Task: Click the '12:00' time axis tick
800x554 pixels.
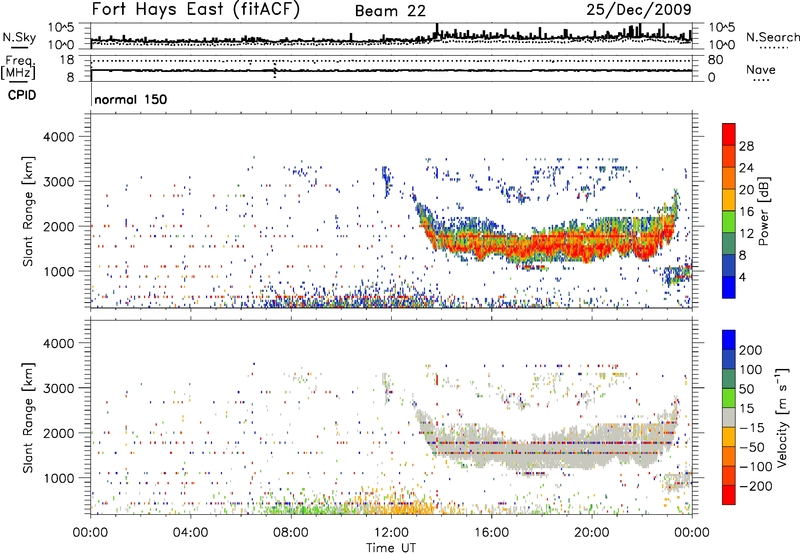Action: [391, 533]
